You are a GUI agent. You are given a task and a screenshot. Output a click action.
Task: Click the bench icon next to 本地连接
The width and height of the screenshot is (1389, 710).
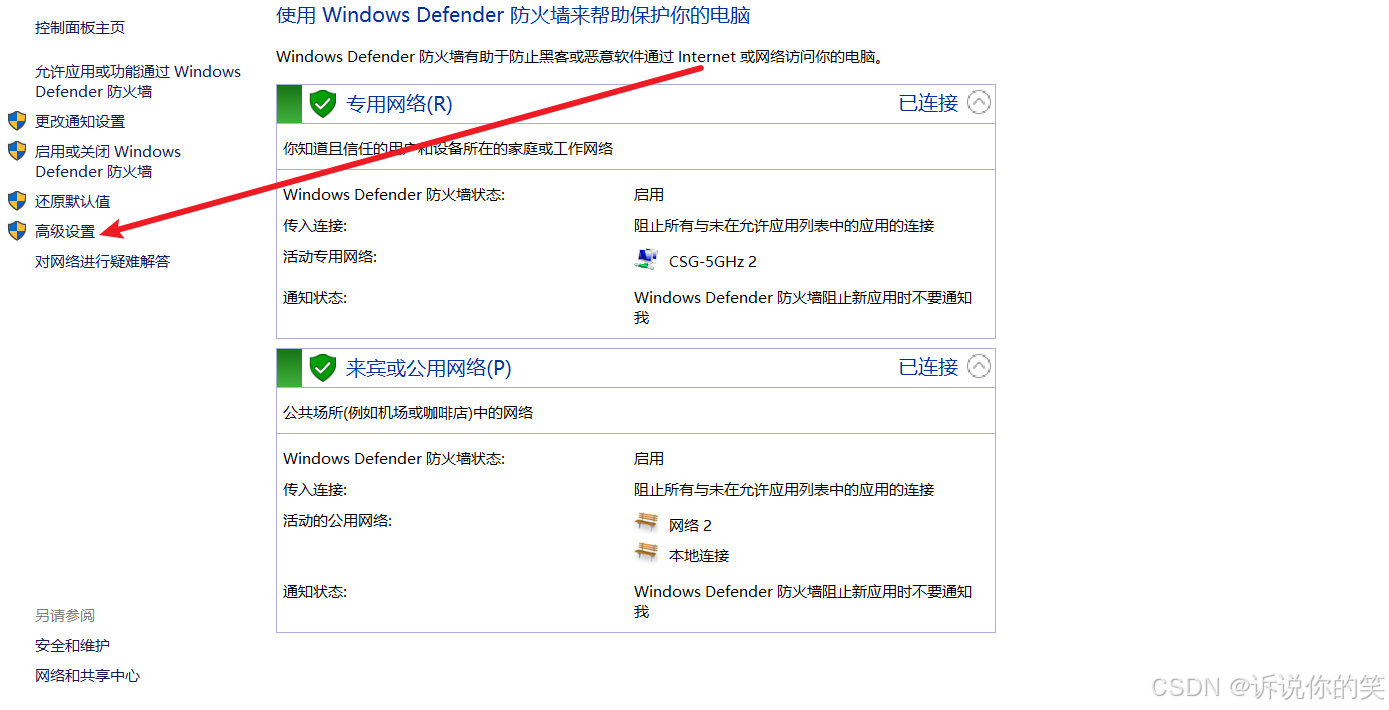click(647, 553)
